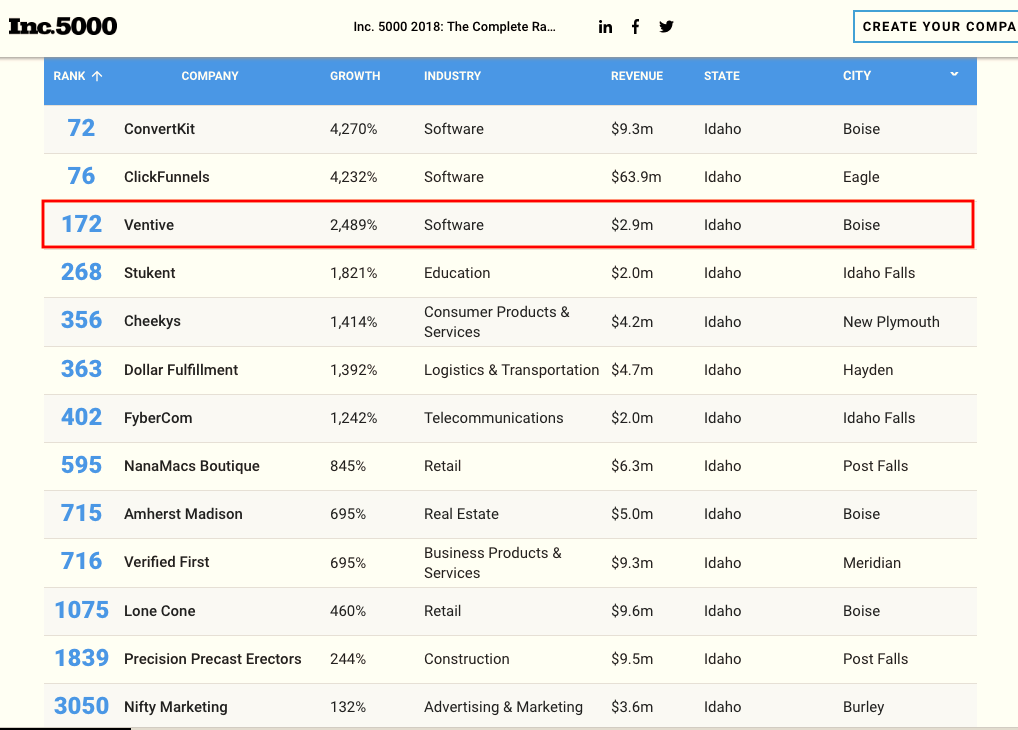Open the Verified First company profile
Viewport: 1018px width, 730px height.
coord(167,562)
